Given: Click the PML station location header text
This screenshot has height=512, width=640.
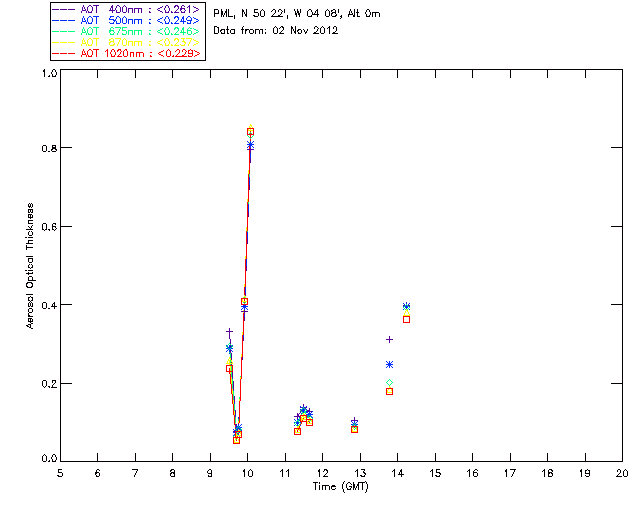Looking at the screenshot, I should [297, 14].
